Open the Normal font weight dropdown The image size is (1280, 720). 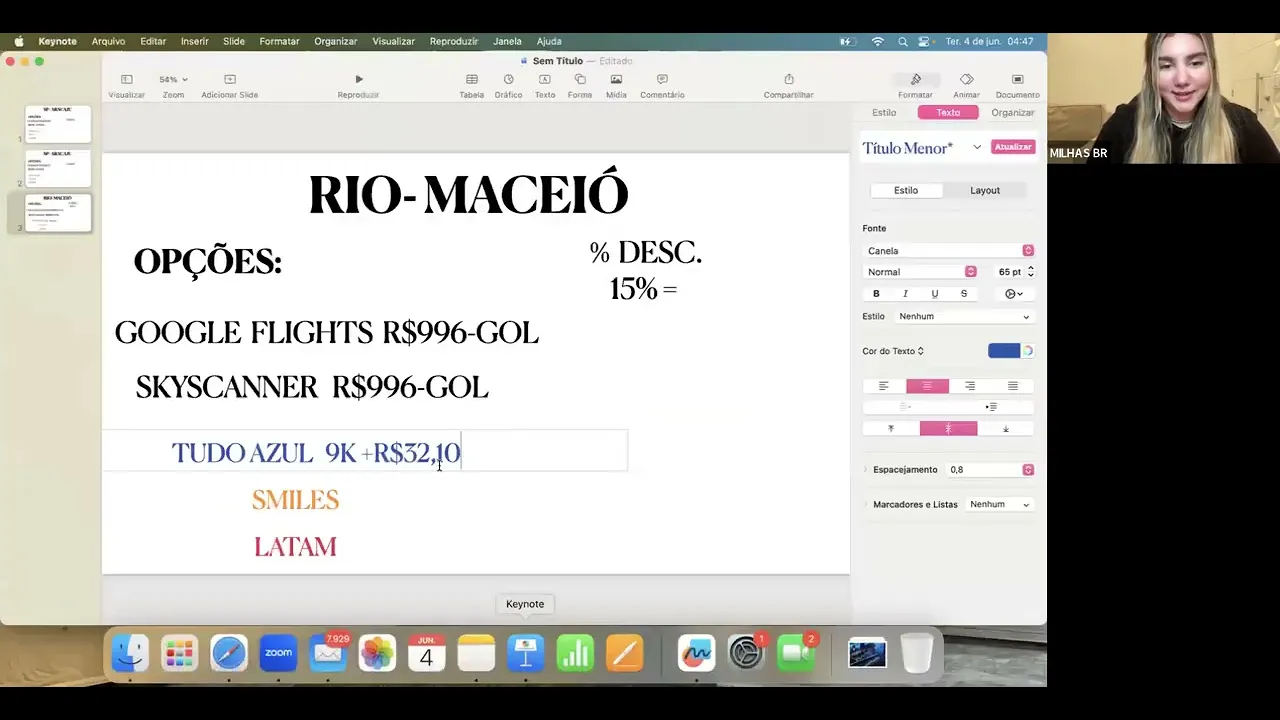[920, 272]
